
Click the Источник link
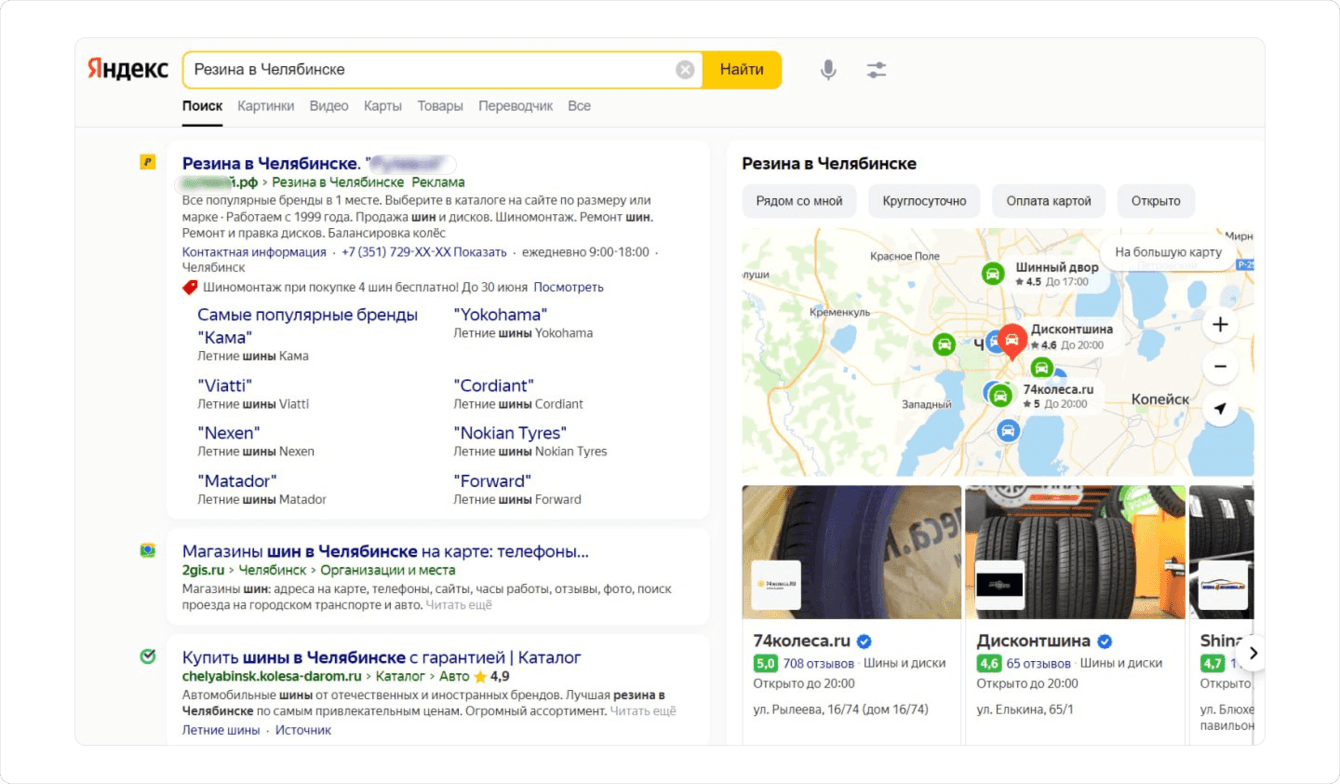pos(303,730)
